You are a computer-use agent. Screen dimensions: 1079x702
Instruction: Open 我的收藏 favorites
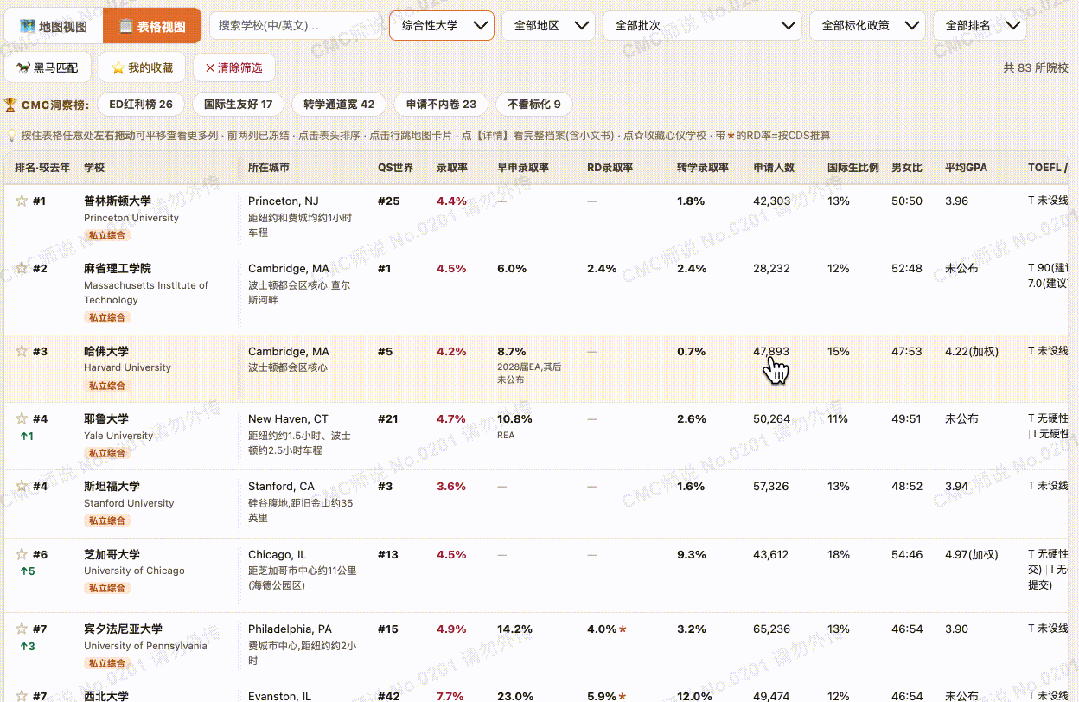tap(142, 67)
